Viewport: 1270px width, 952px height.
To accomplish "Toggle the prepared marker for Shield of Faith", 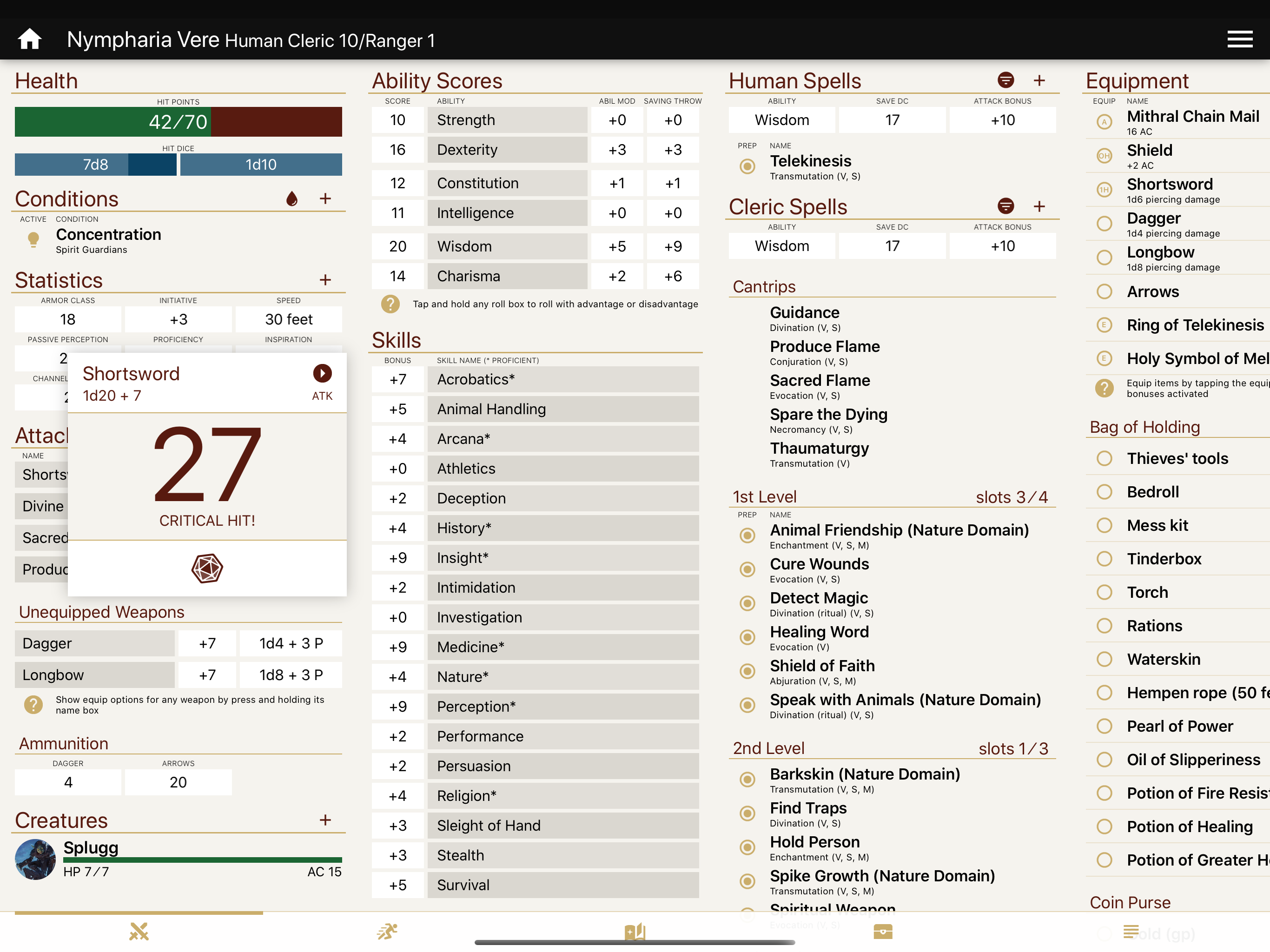I will click(x=747, y=671).
